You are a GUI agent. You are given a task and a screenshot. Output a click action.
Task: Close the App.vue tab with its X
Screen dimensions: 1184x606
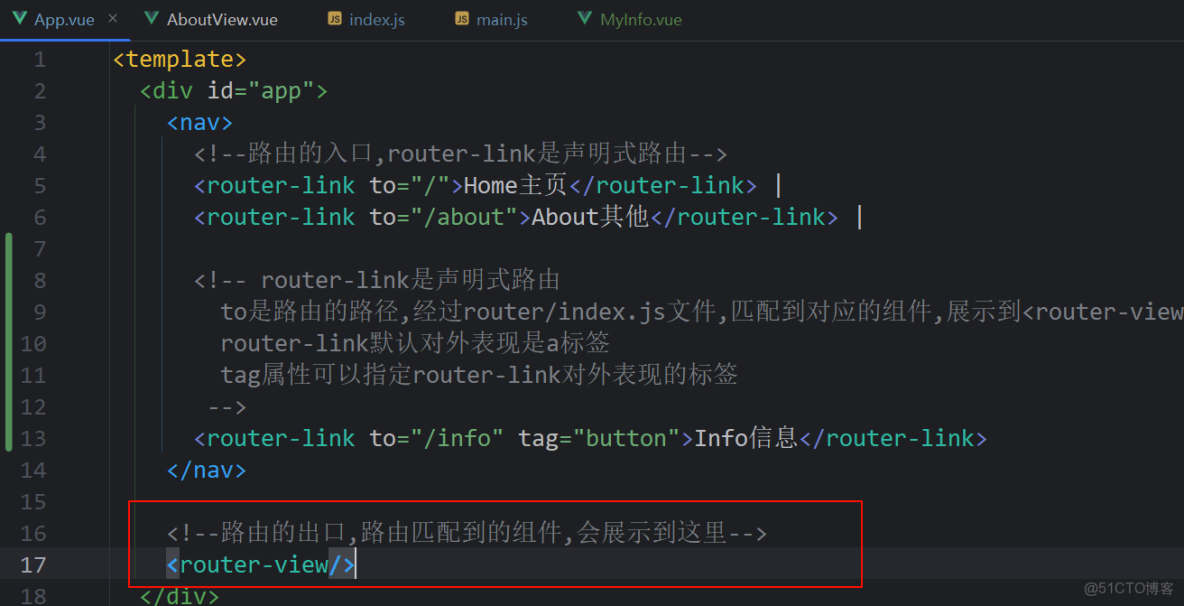111,16
